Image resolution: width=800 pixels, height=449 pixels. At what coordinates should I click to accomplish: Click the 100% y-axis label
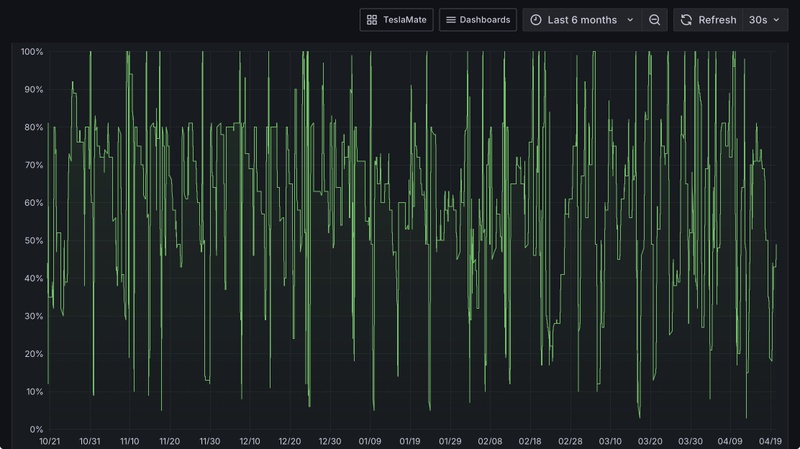(x=32, y=52)
